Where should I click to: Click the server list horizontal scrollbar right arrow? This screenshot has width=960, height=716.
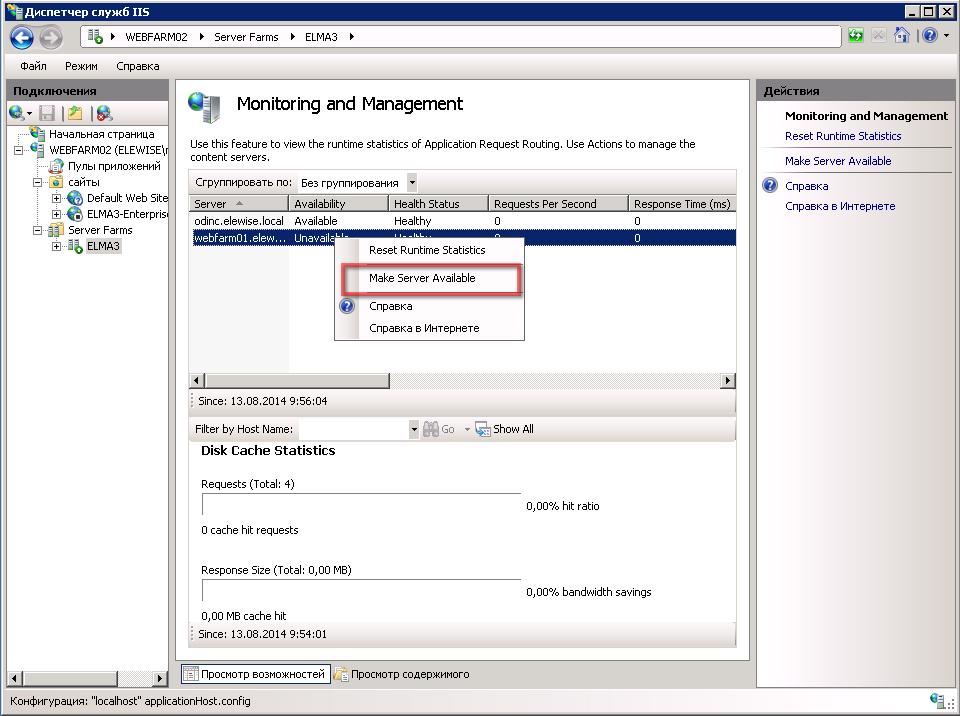point(729,381)
